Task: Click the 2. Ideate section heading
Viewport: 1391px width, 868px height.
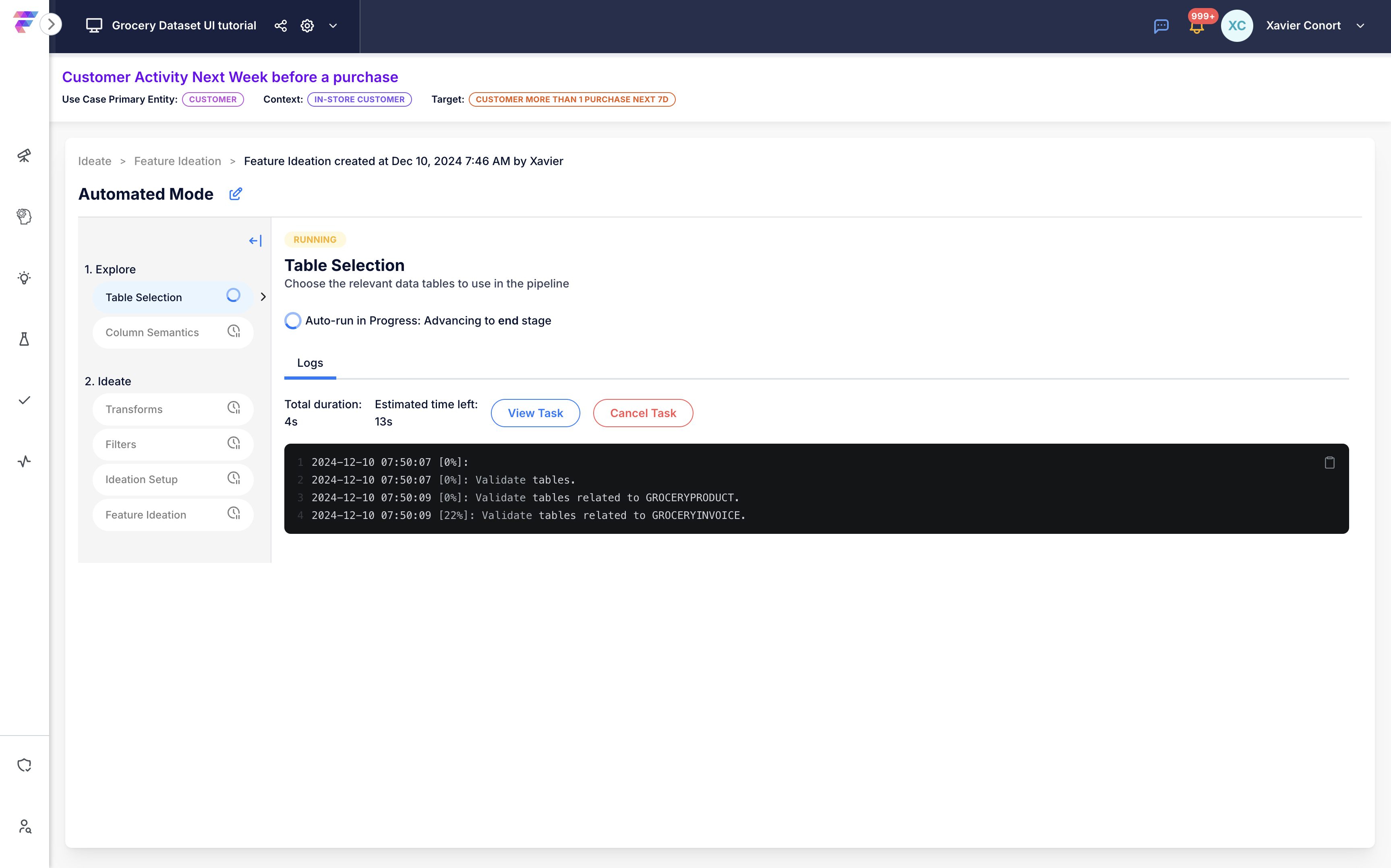Action: (108, 381)
